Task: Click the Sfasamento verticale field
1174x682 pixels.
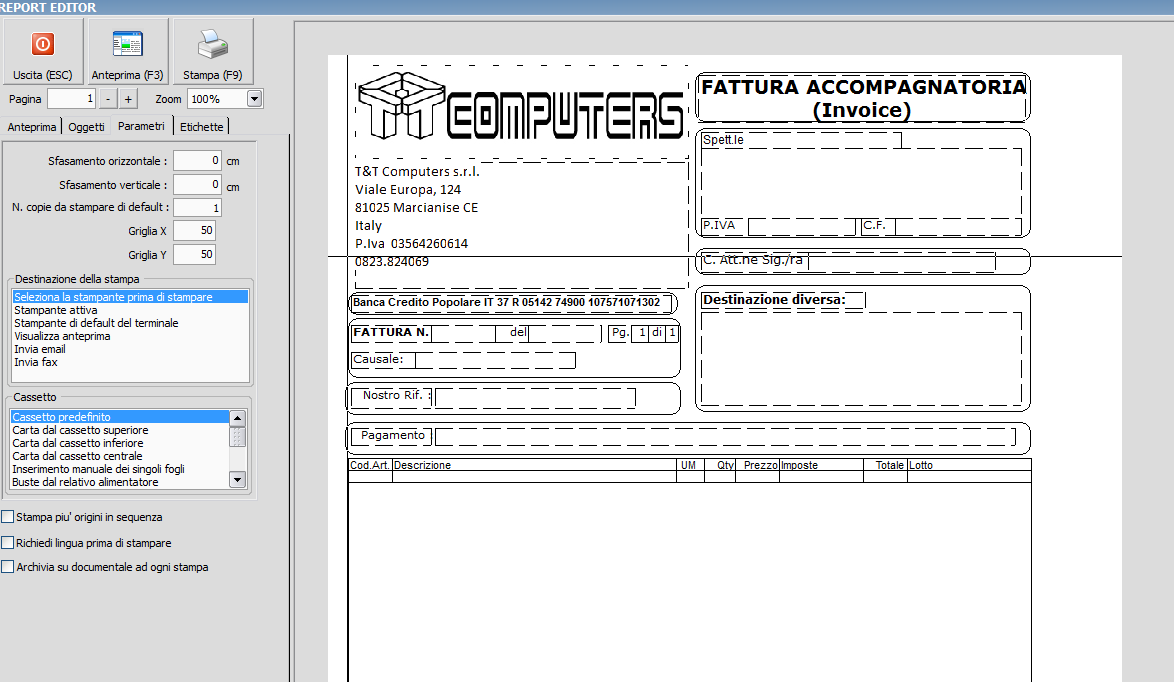Action: point(198,185)
